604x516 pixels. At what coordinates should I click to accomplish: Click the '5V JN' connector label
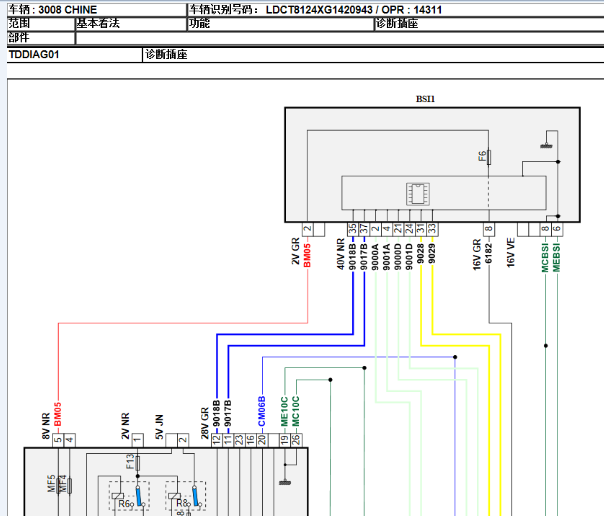click(159, 427)
